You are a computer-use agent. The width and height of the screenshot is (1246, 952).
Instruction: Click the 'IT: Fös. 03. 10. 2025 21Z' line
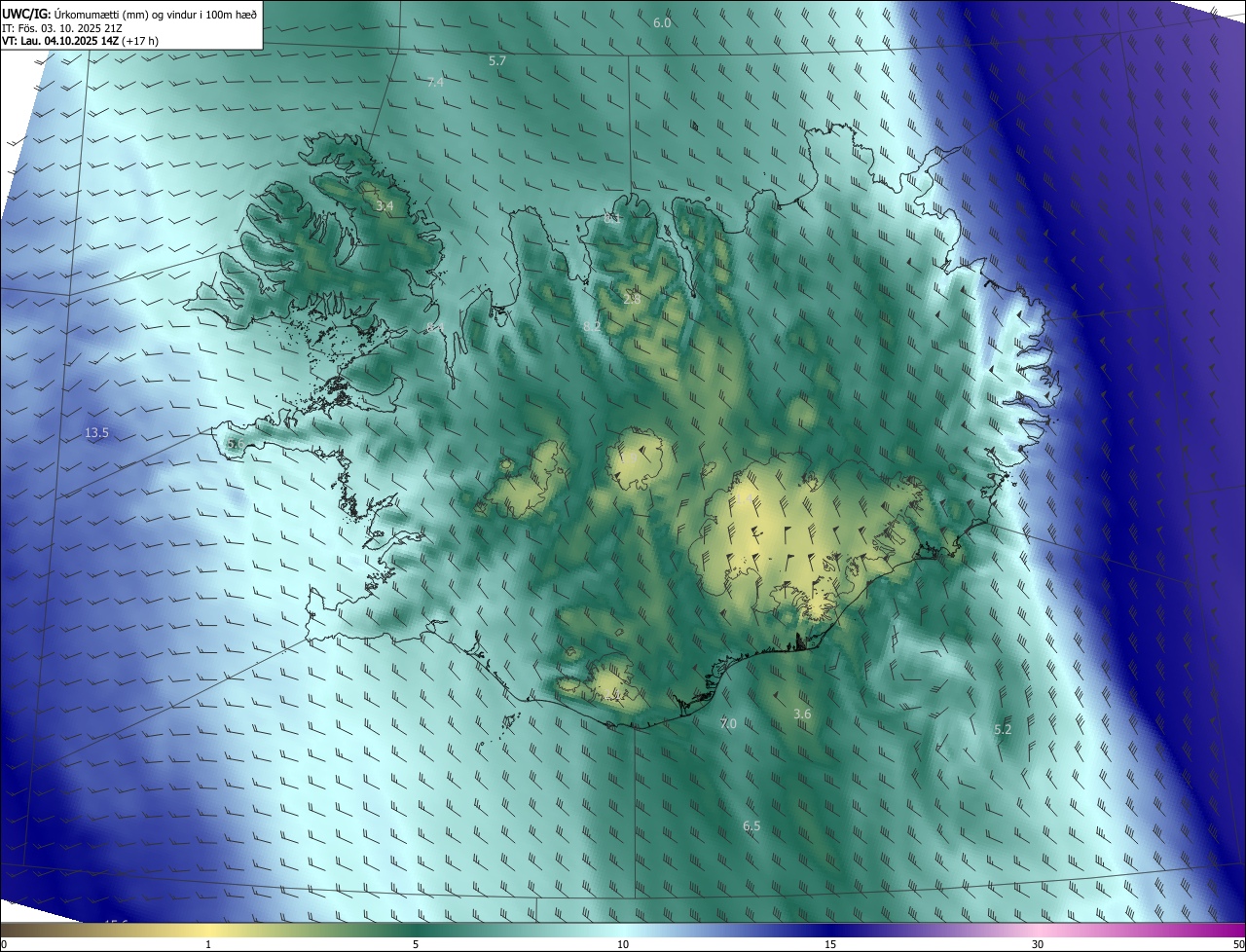[61, 27]
